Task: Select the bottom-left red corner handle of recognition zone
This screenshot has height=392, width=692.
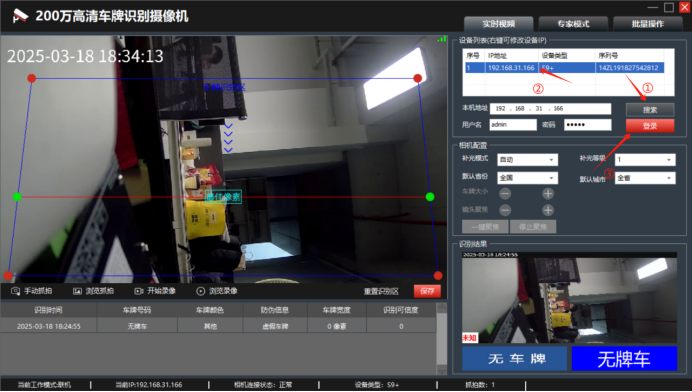Action: [8, 275]
